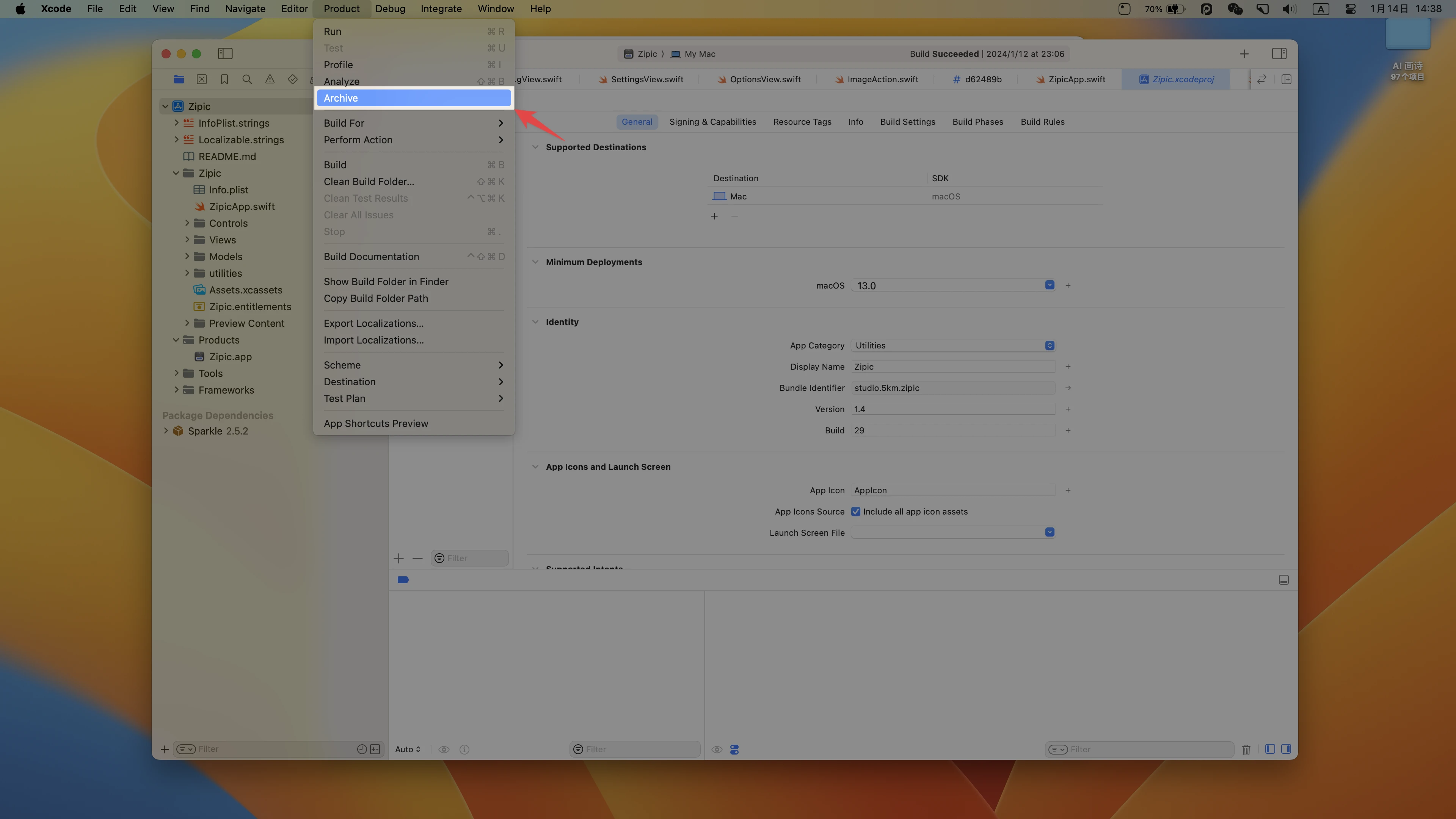Click the Bundle Identifier field
Screen dimensions: 1456x819
click(x=953, y=388)
